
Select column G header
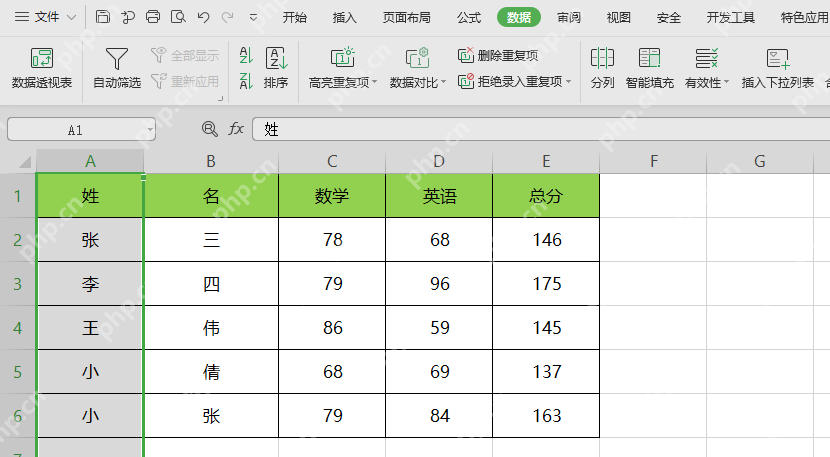760,161
